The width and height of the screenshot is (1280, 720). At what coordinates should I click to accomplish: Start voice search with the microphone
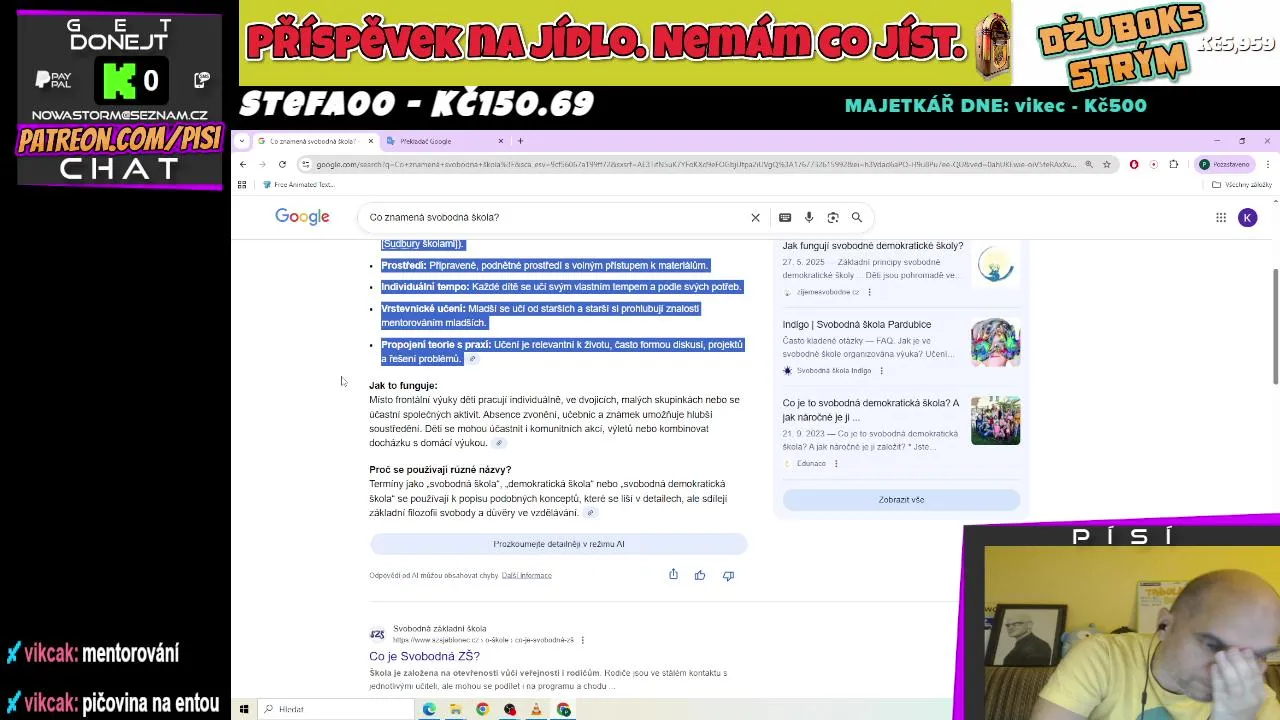809,217
